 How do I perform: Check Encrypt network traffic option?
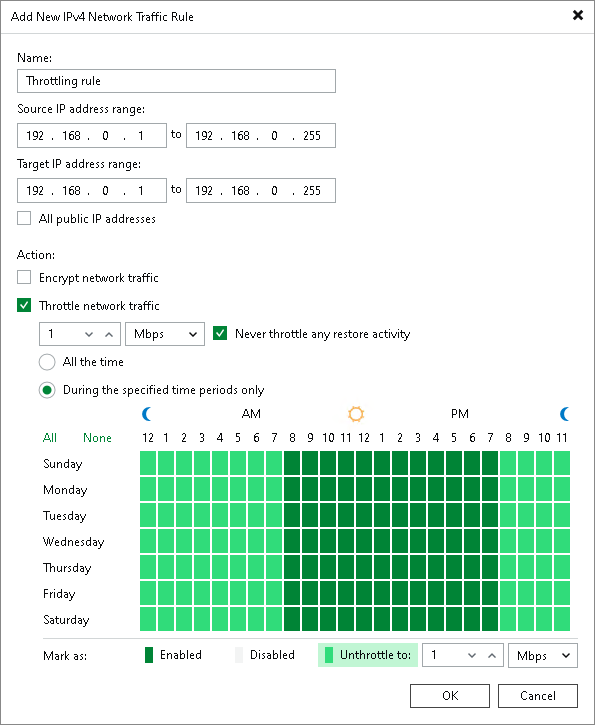24,277
